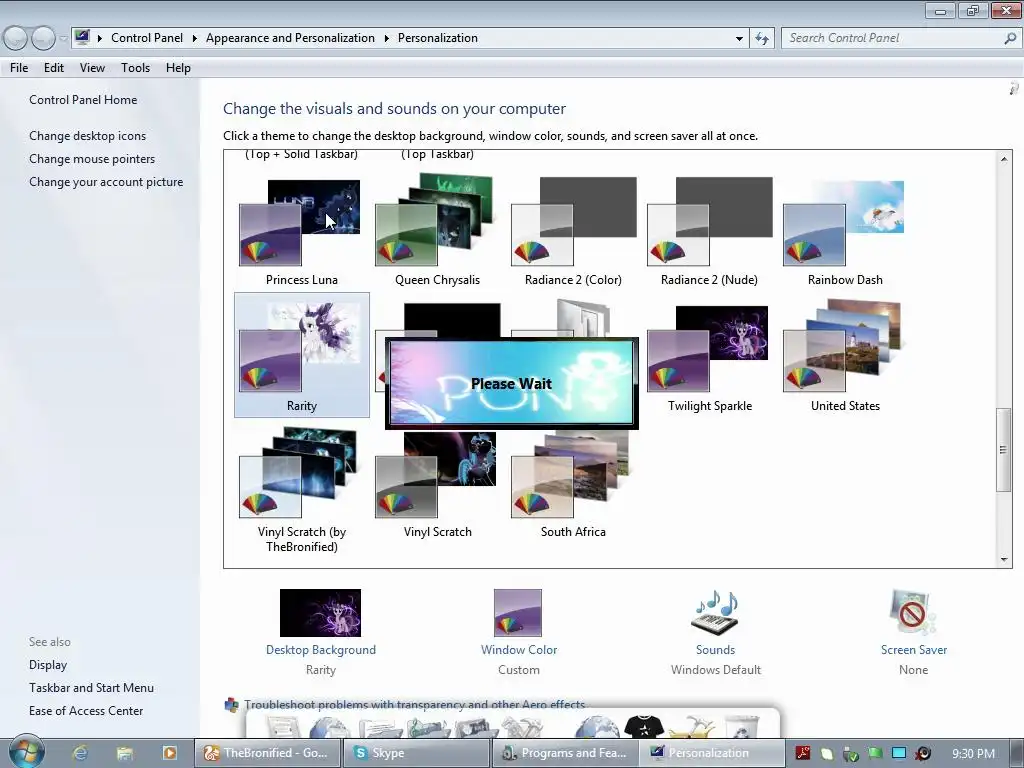Click the Back navigation button
Screen dimensions: 1024x768
(x=16, y=39)
